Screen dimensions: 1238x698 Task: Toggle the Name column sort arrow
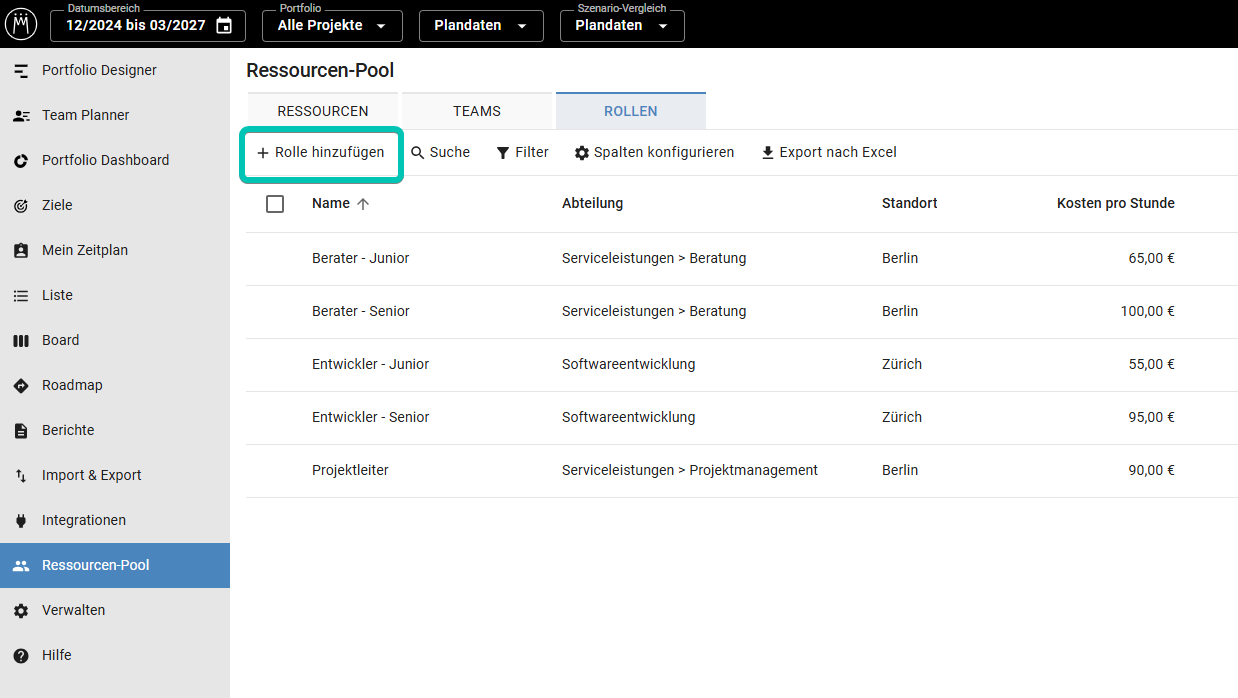[x=363, y=204]
